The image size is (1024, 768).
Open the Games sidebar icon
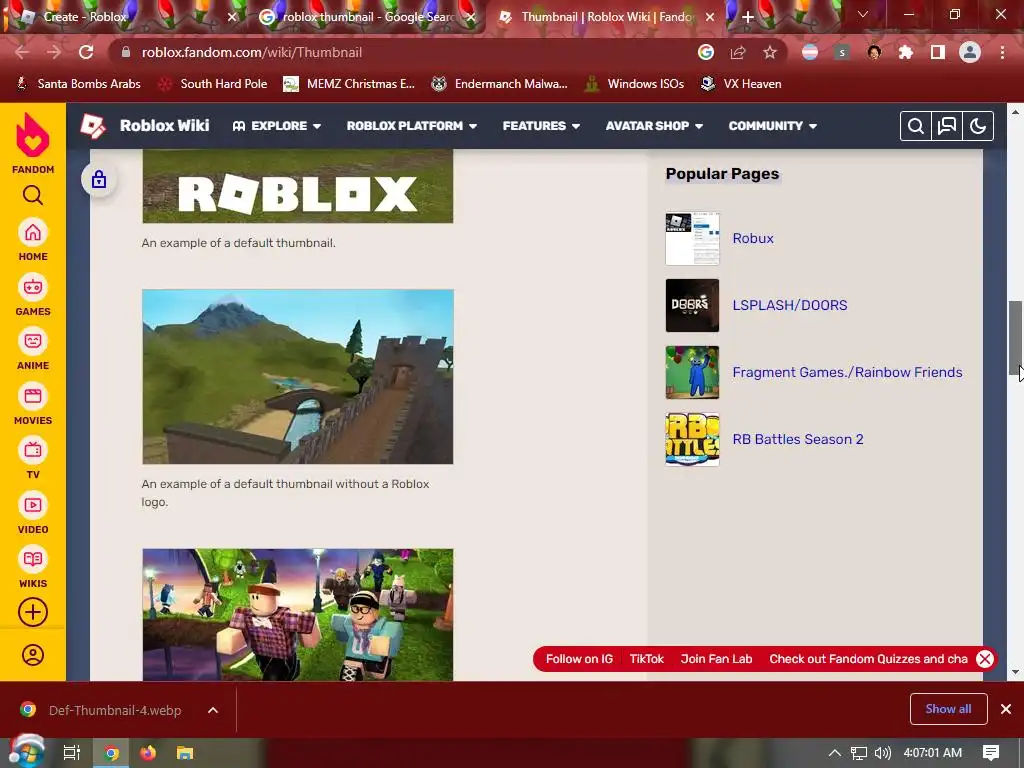[x=33, y=287]
